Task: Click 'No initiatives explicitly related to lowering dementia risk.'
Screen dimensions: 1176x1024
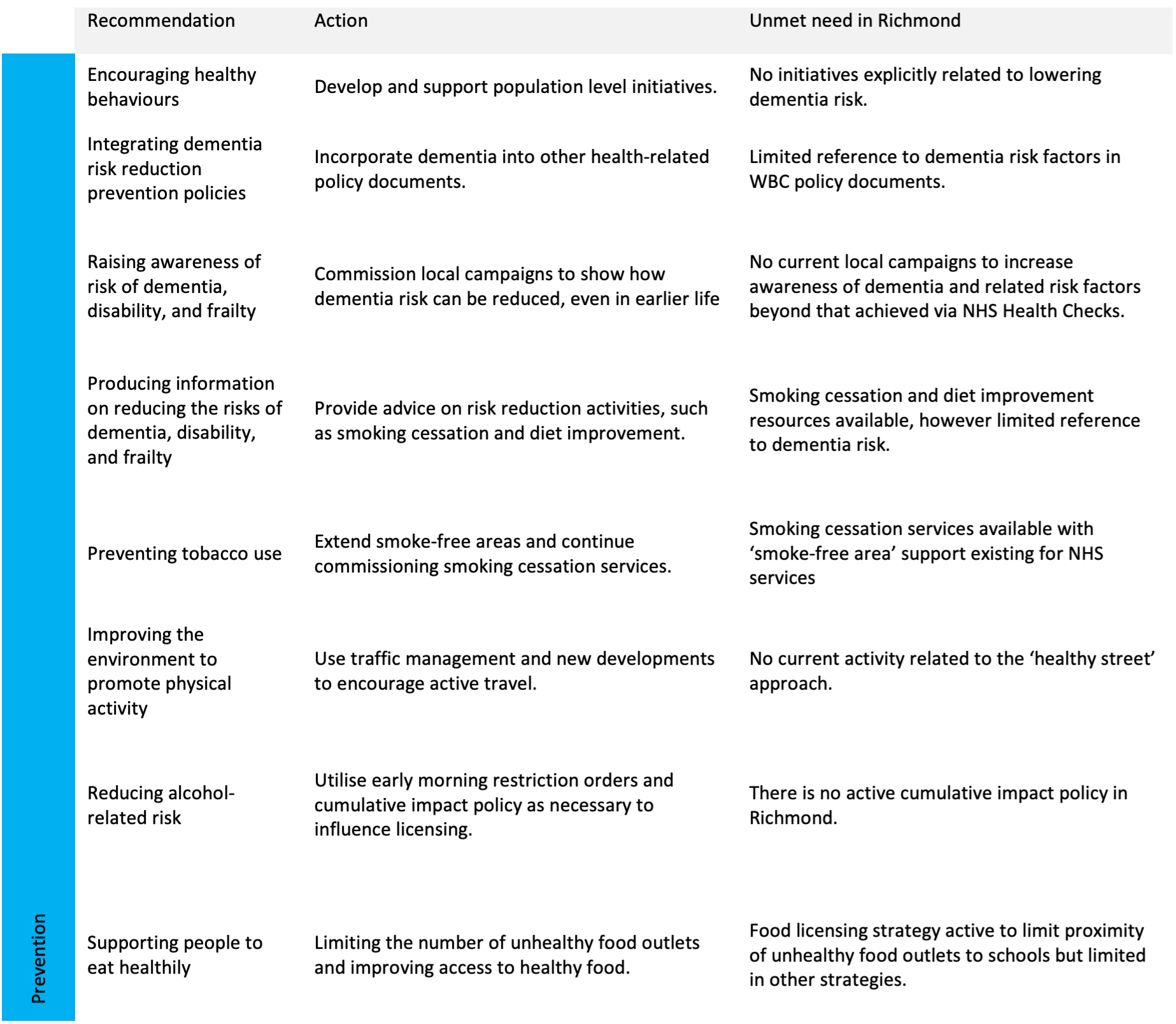Action: click(x=925, y=87)
